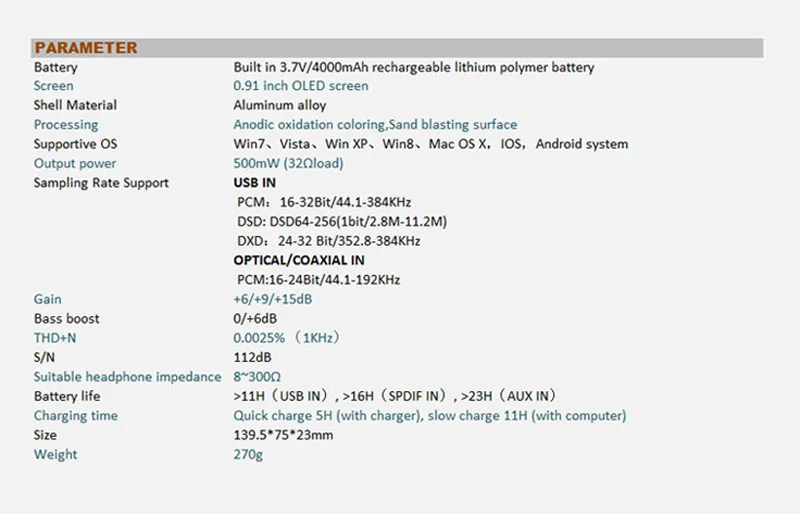Select the S/N 112dB value
Screen dimensions: 800x514
(x=252, y=357)
